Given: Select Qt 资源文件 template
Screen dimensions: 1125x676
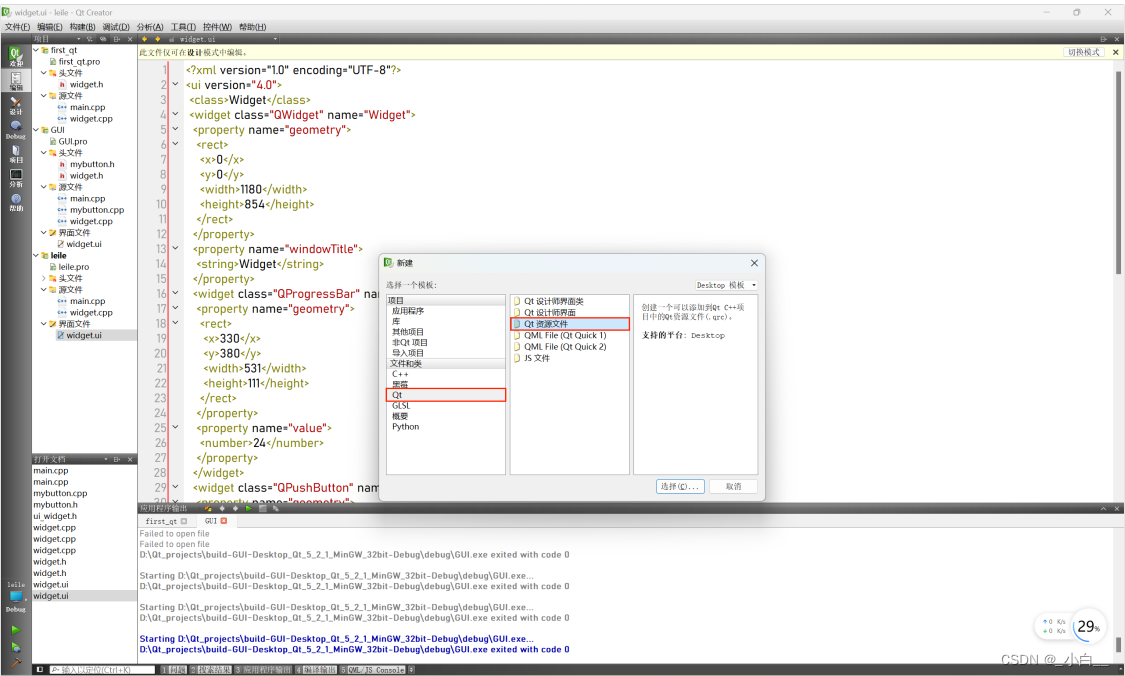Looking at the screenshot, I should pos(570,324).
